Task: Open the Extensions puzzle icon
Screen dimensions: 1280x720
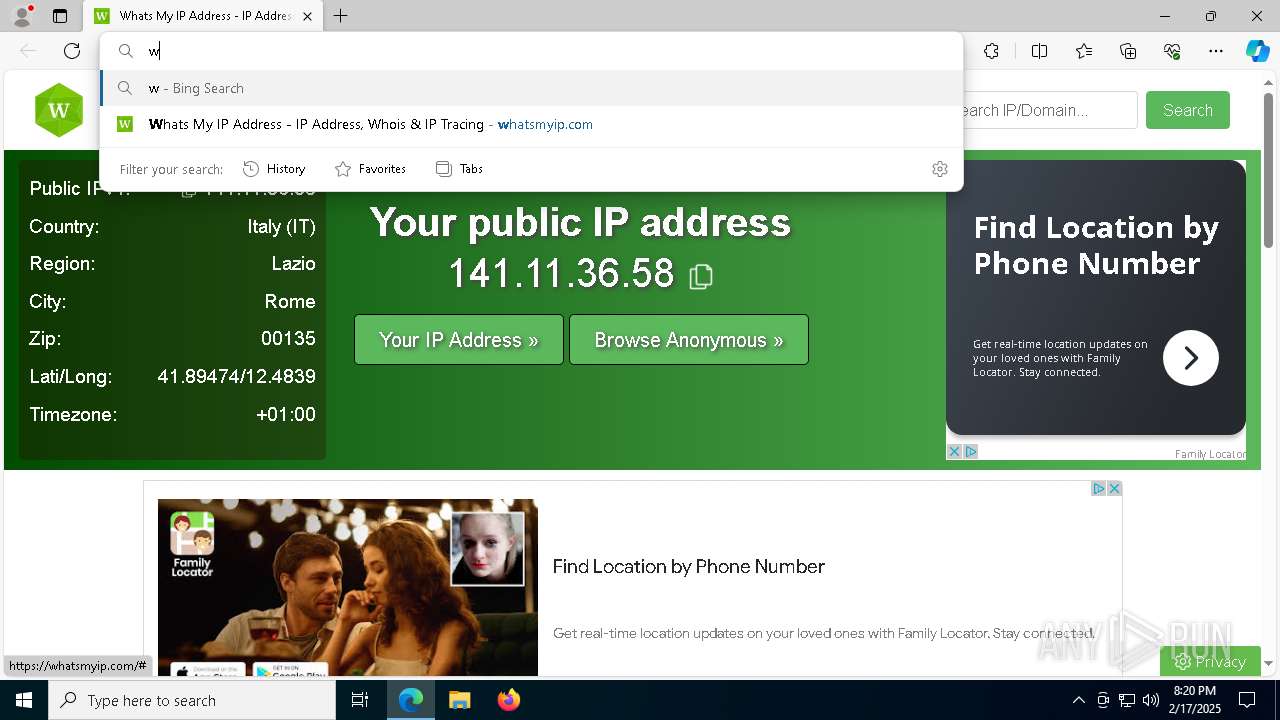Action: coord(991,51)
